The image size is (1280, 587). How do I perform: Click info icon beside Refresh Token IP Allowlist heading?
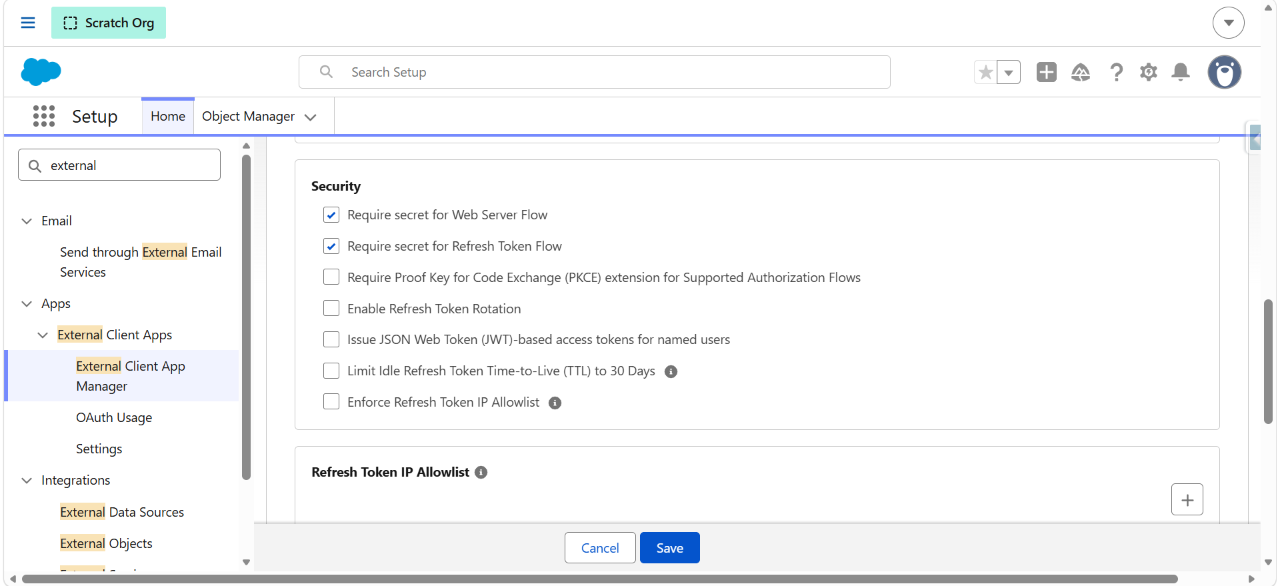481,472
